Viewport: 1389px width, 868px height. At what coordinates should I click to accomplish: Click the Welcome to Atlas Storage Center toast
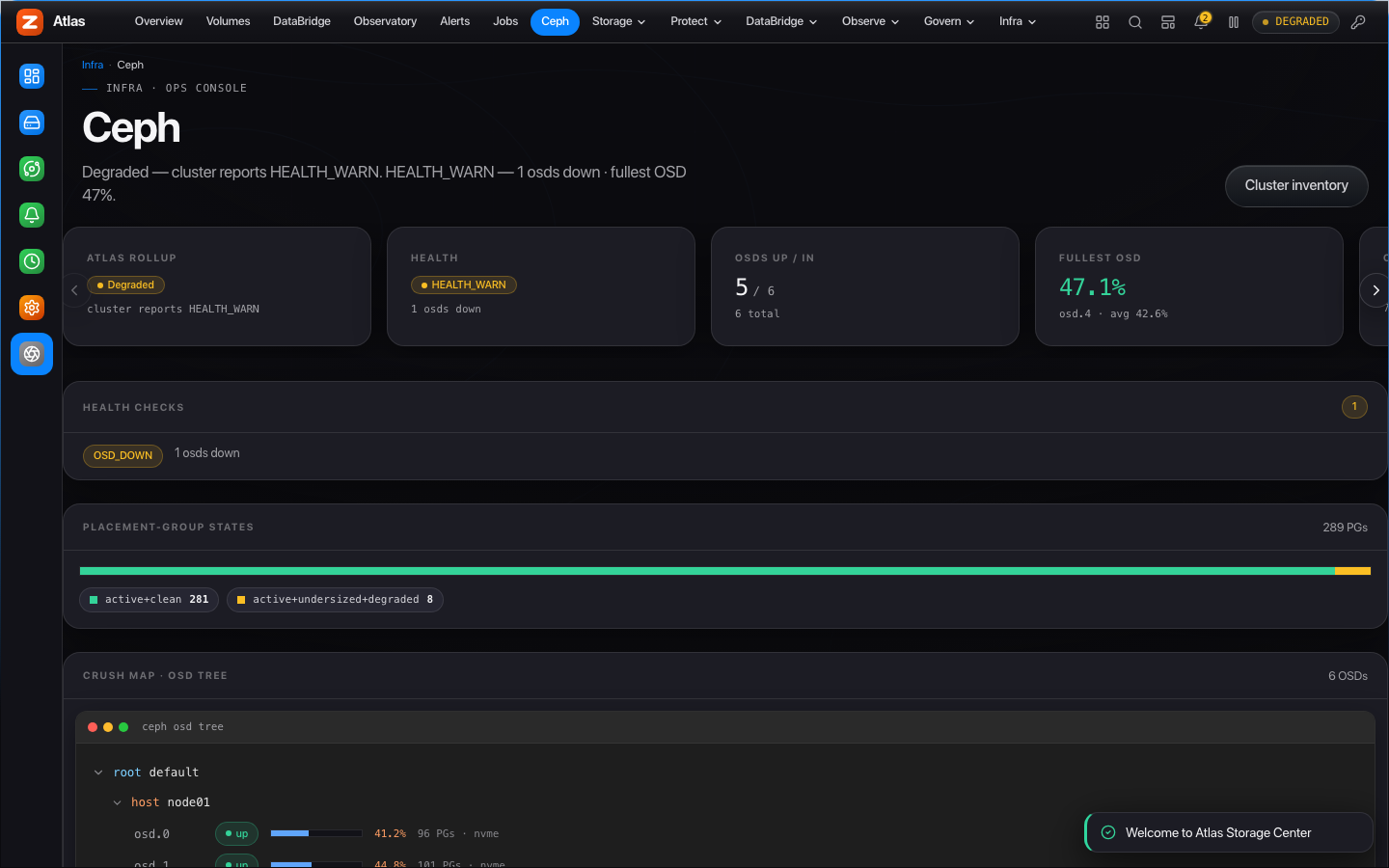pyautogui.click(x=1228, y=832)
